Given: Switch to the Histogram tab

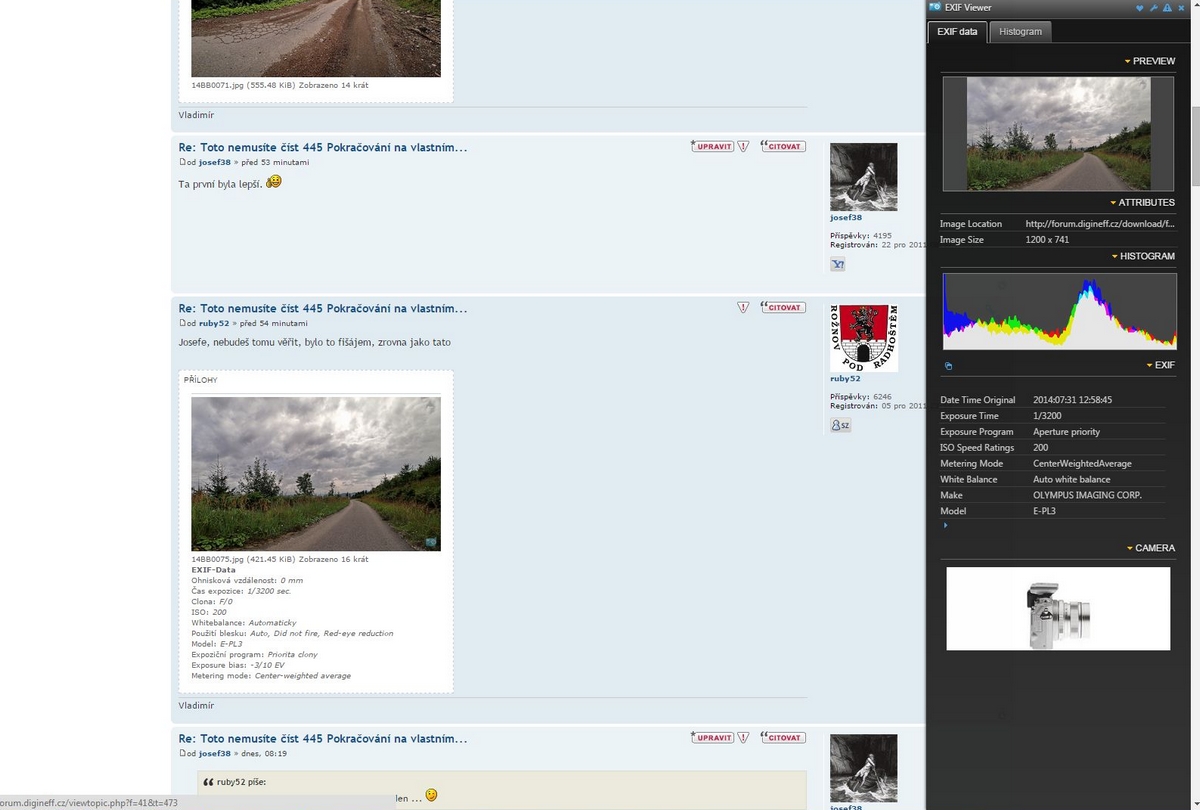Looking at the screenshot, I should point(1020,32).
